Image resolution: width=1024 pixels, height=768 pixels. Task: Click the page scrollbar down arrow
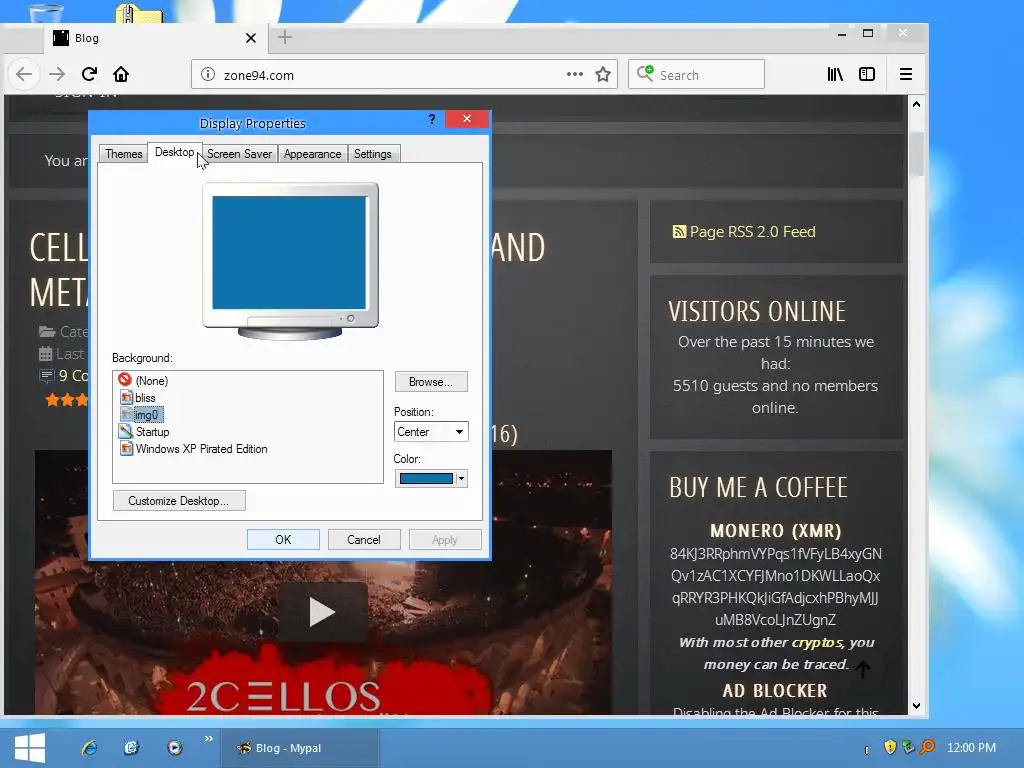point(916,706)
